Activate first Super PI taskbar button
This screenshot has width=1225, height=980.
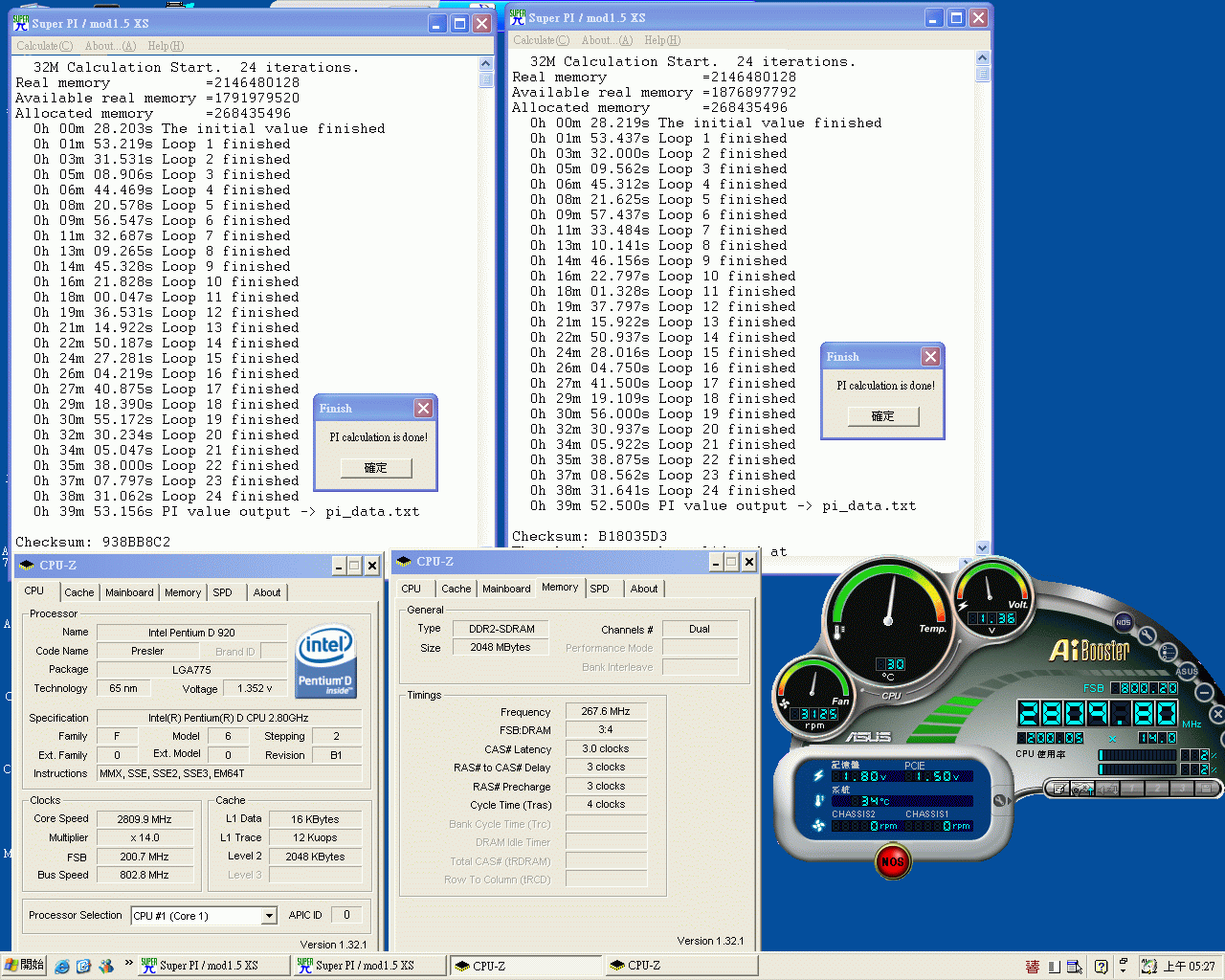[x=213, y=966]
